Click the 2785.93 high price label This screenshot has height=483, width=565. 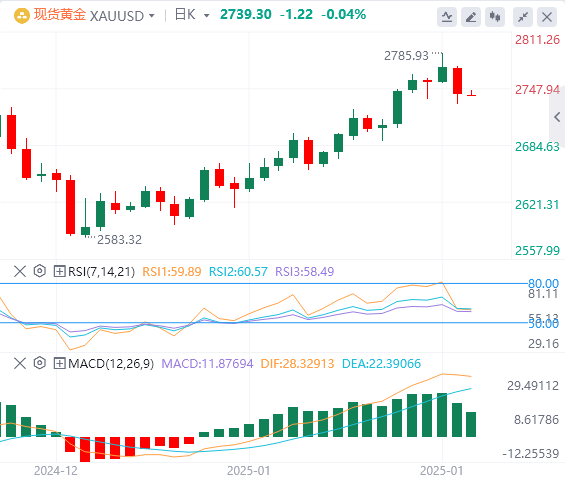tap(406, 56)
